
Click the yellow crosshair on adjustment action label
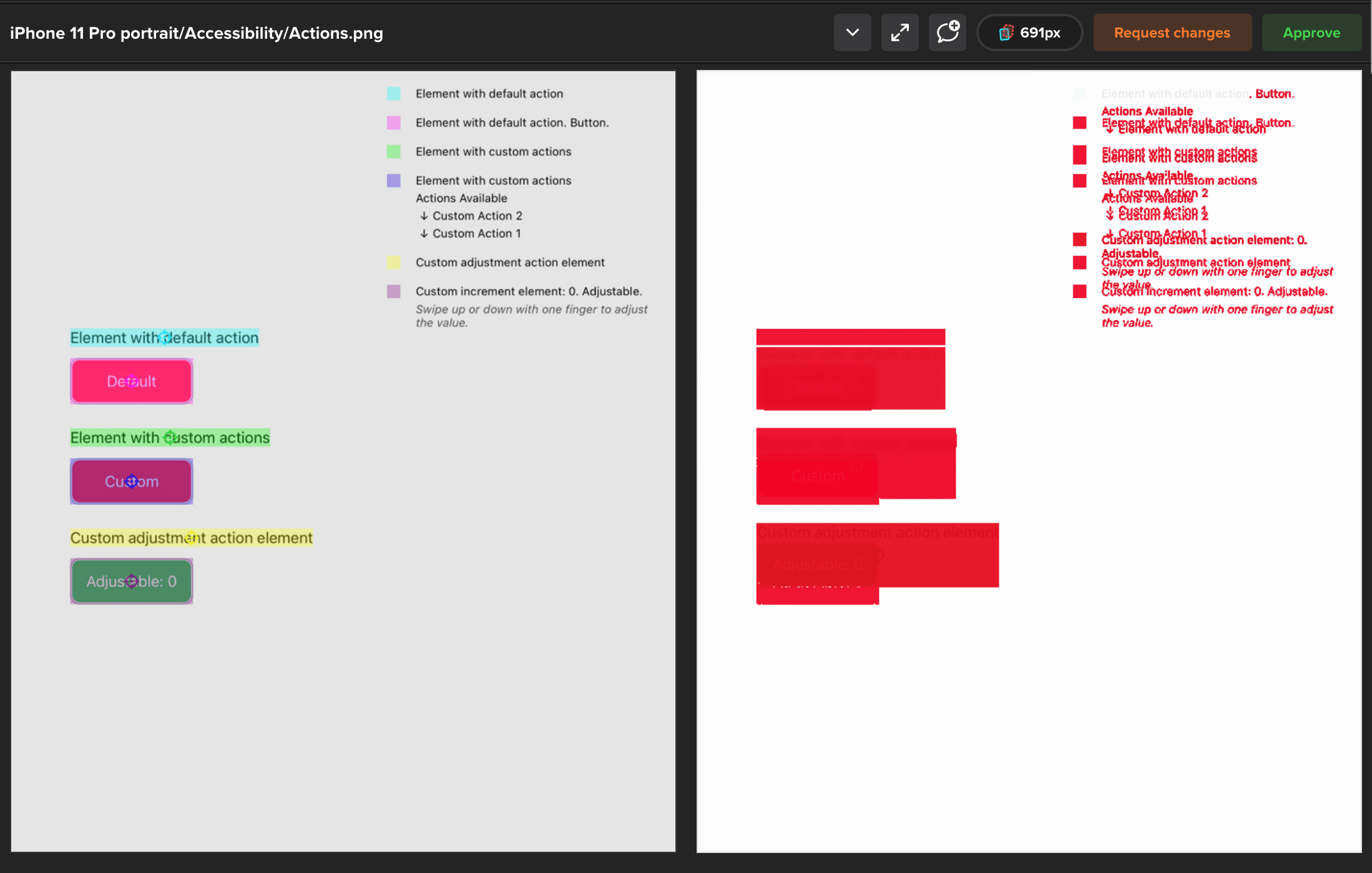(191, 538)
